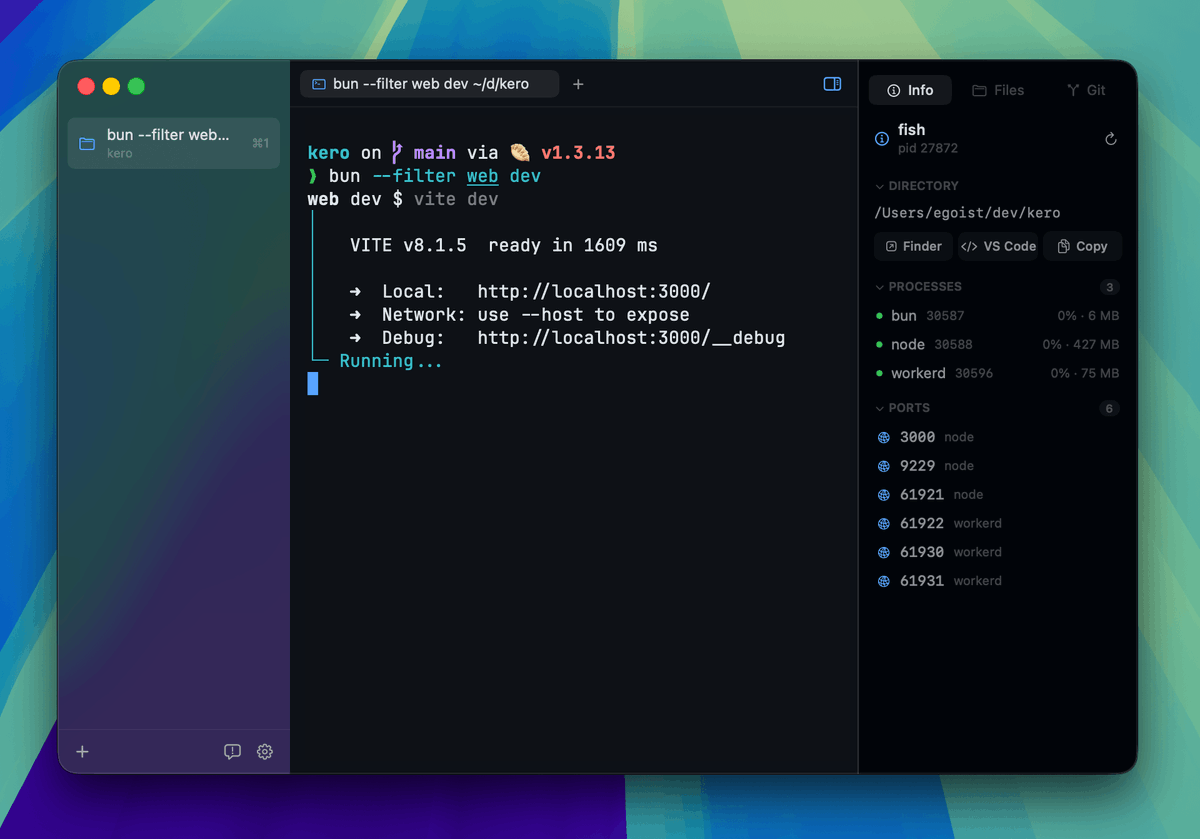Image resolution: width=1200 pixels, height=839 pixels.
Task: Click the 'main' git branch in prompt
Action: coord(435,153)
